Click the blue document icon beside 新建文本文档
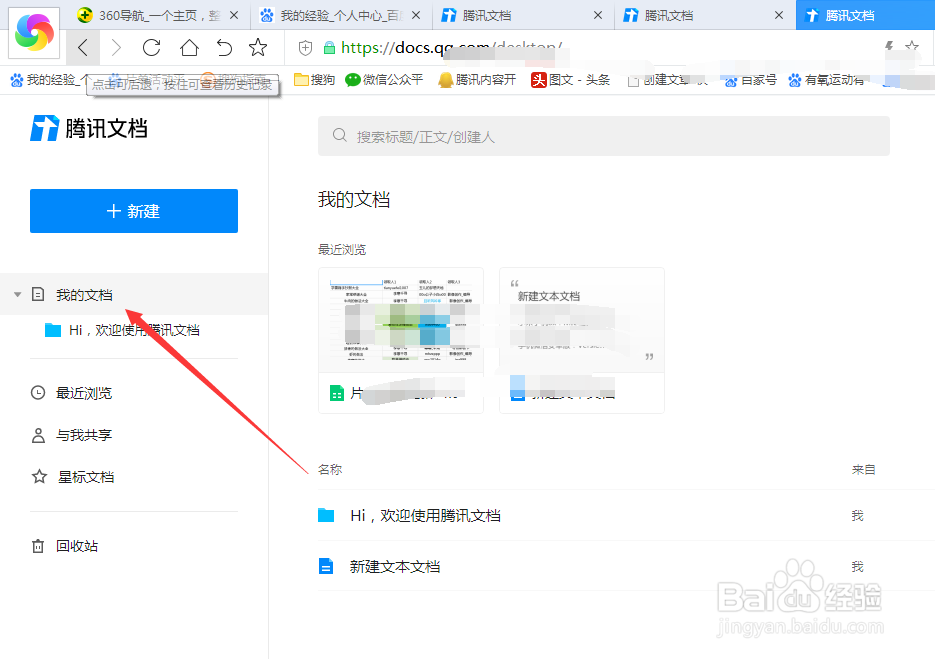 coord(328,566)
